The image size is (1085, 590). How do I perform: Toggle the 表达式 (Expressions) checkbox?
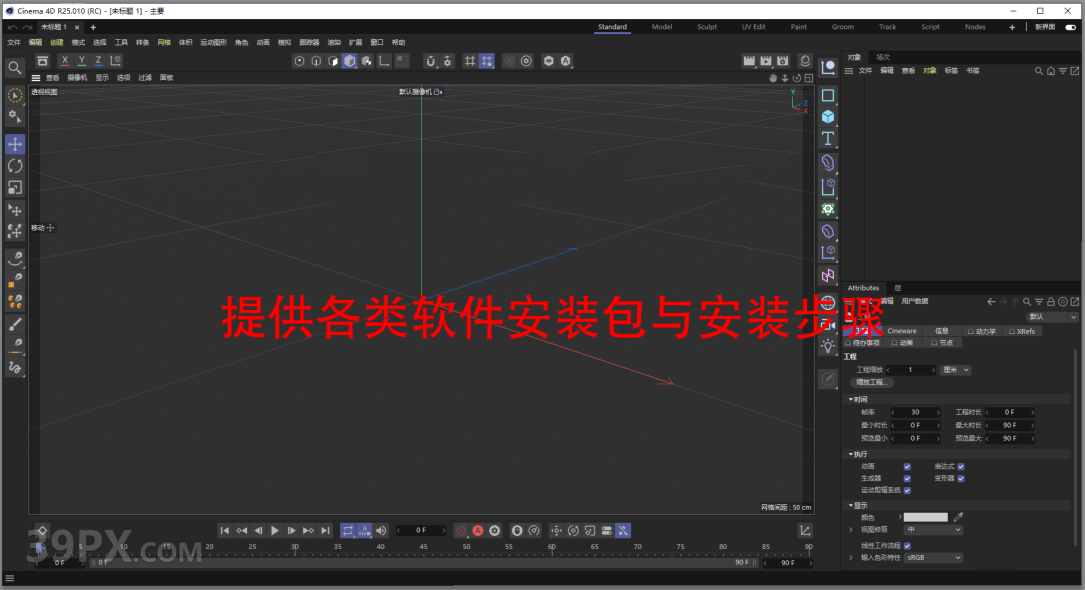[961, 466]
